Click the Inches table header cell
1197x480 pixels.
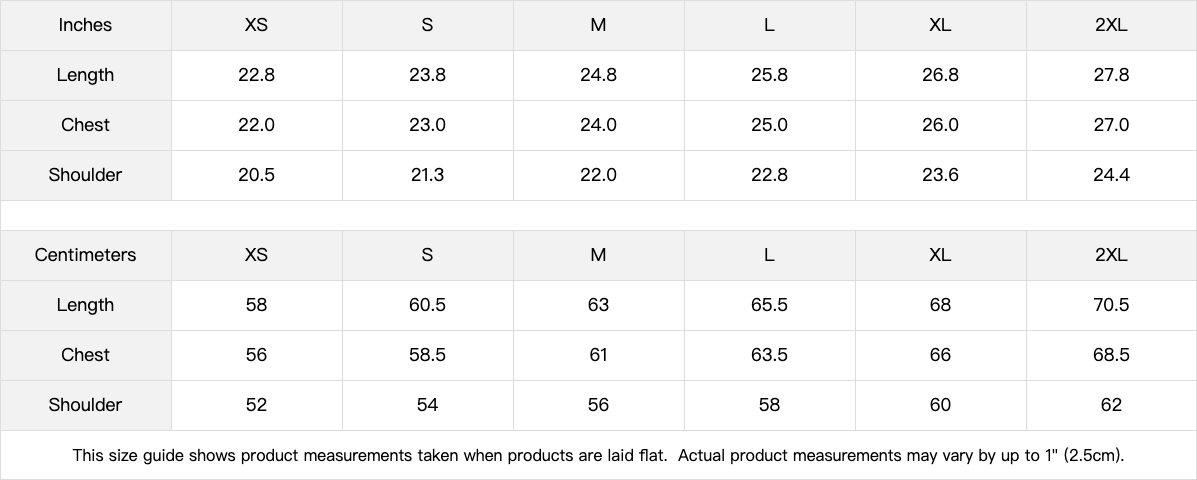click(85, 25)
